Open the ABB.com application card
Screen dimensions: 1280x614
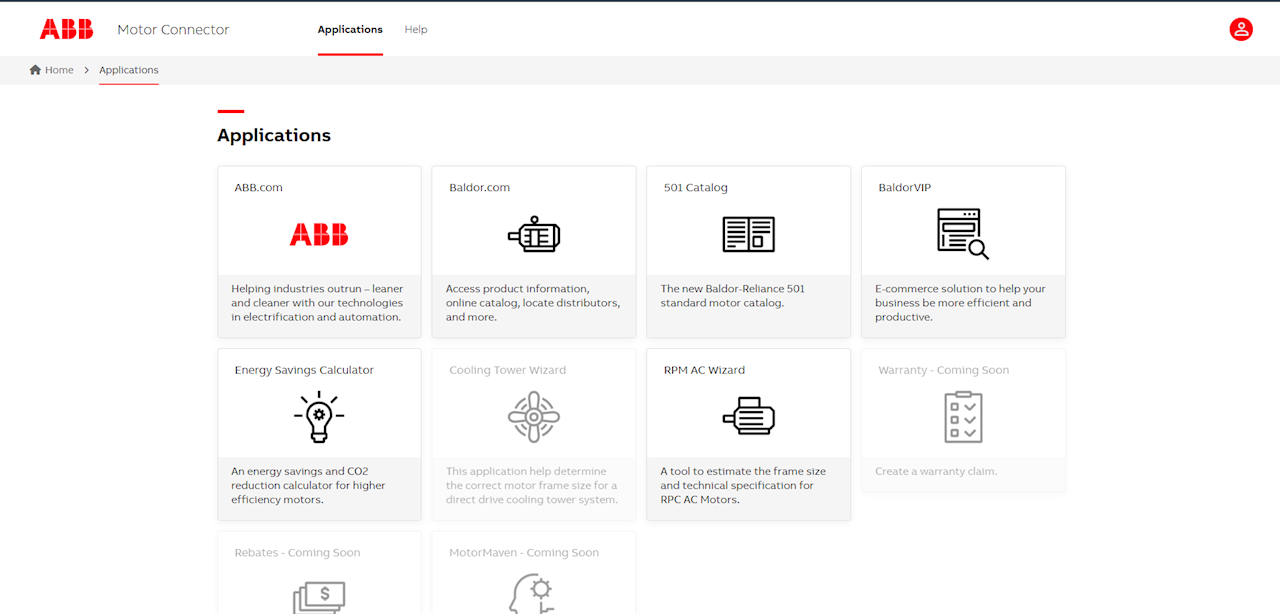coord(319,250)
